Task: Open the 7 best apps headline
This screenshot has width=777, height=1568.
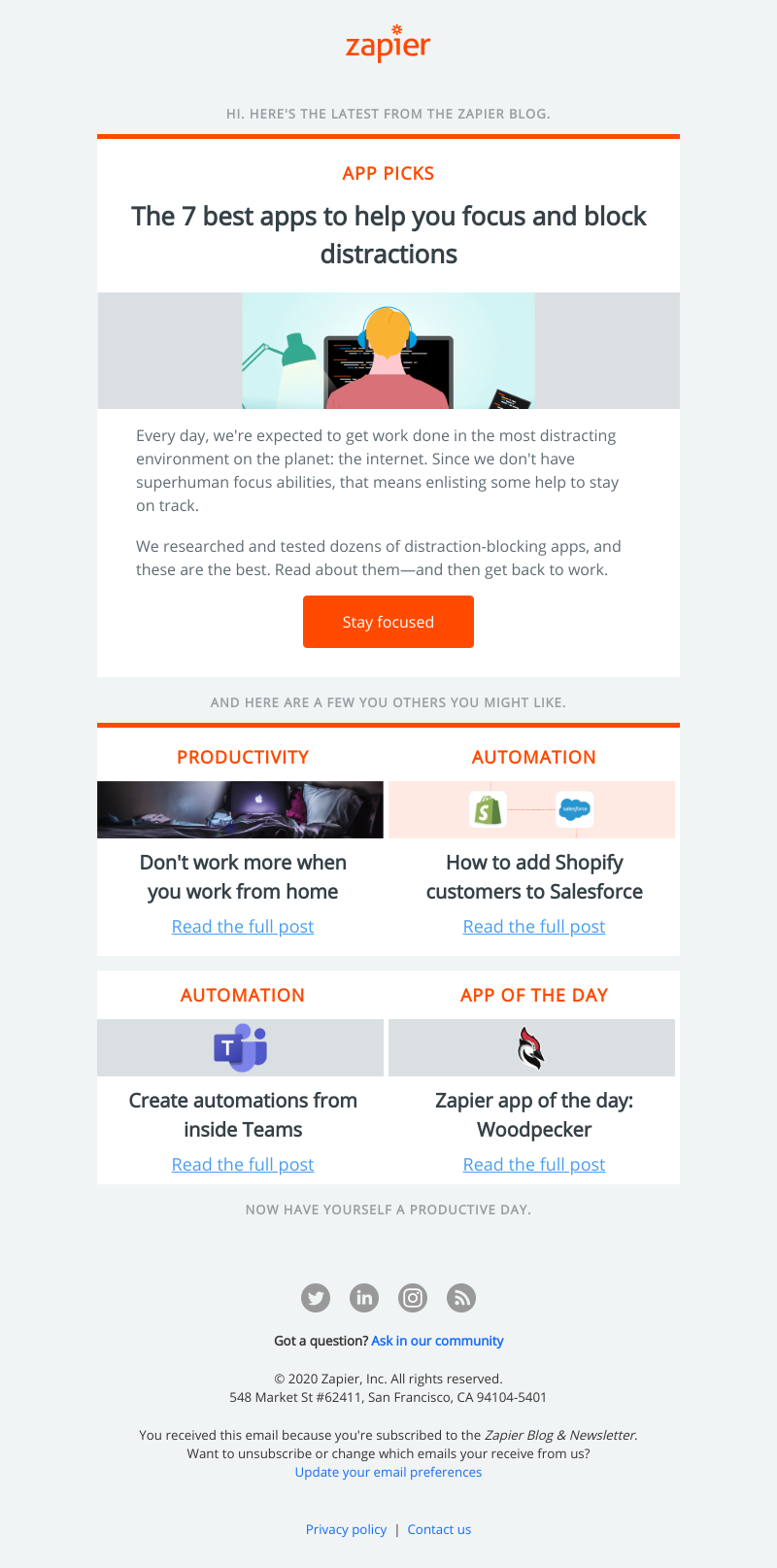Action: point(388,235)
